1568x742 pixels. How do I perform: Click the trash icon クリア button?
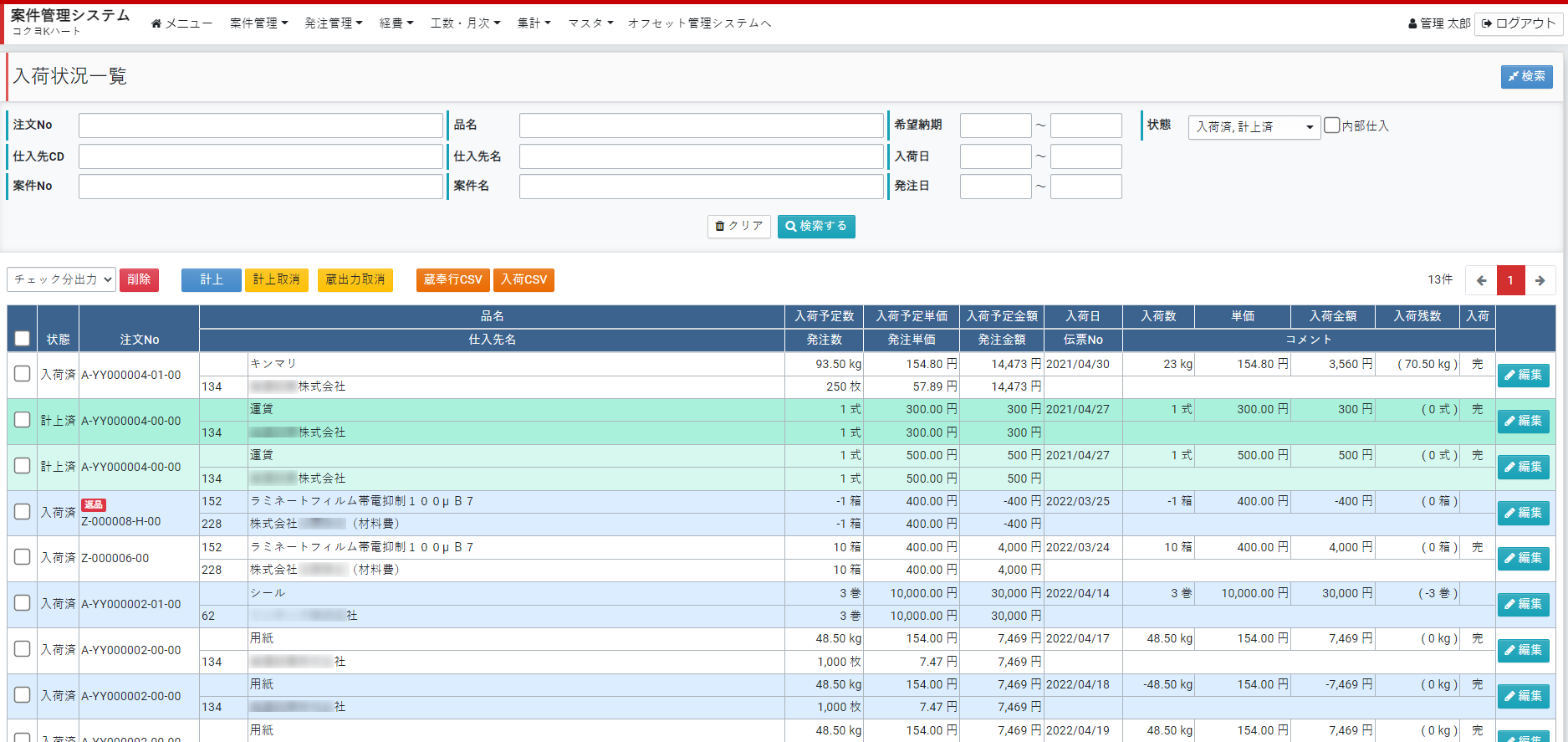(x=738, y=227)
